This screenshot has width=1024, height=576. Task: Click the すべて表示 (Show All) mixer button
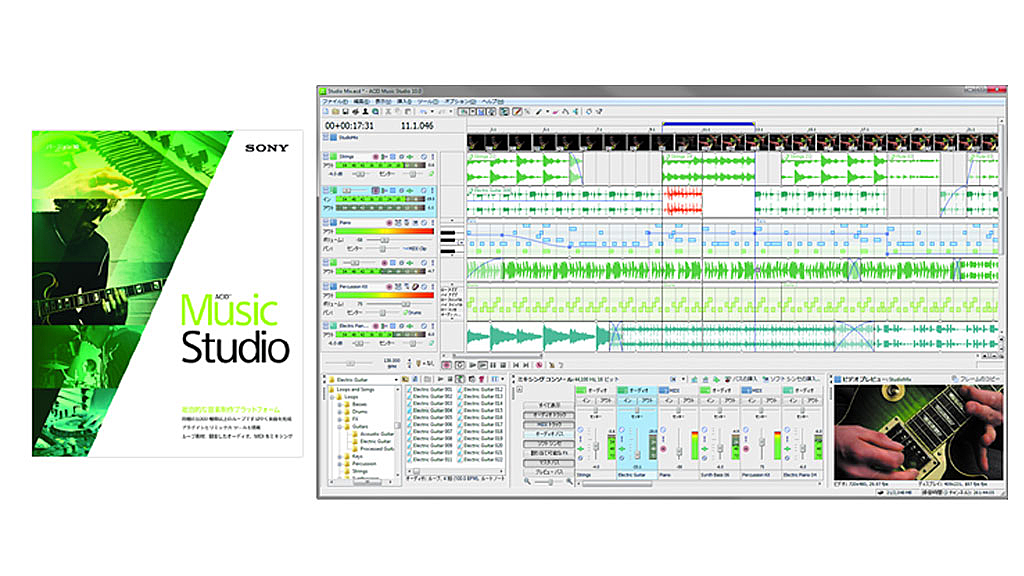[549, 406]
